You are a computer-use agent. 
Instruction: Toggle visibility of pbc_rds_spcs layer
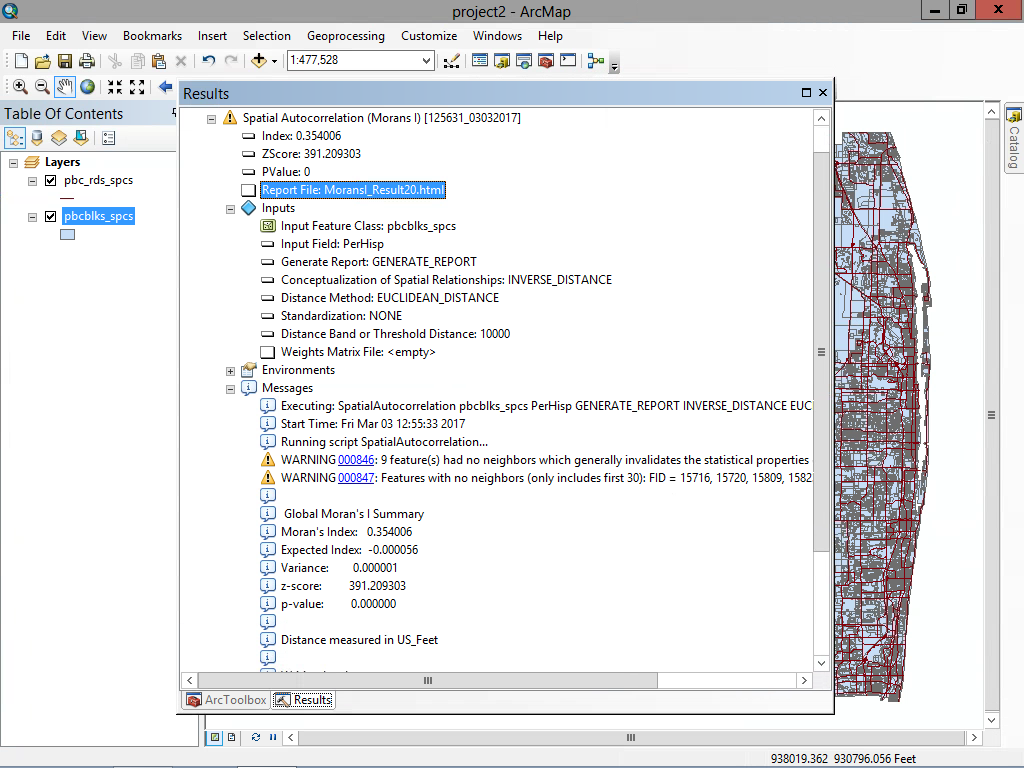(x=50, y=181)
